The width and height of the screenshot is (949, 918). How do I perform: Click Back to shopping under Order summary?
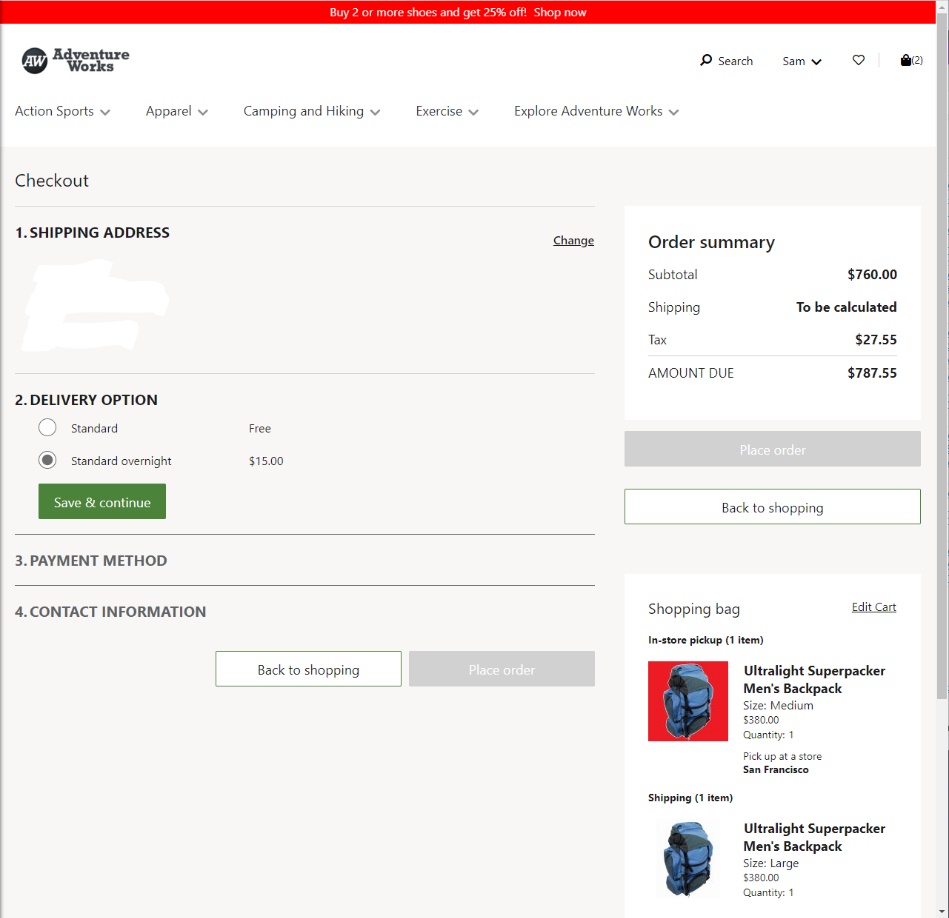772,507
